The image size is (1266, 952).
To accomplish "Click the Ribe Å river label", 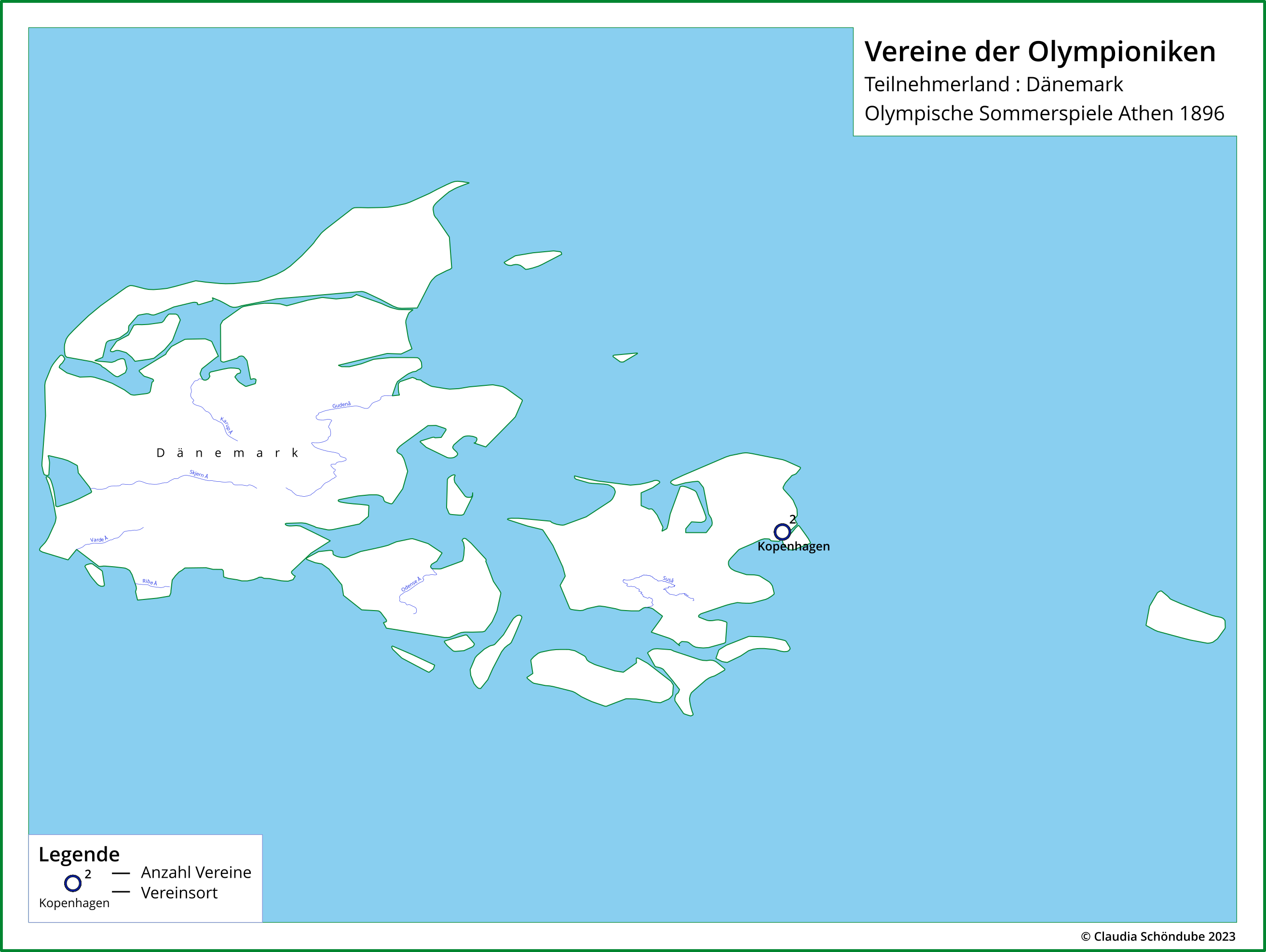I will pyautogui.click(x=150, y=582).
